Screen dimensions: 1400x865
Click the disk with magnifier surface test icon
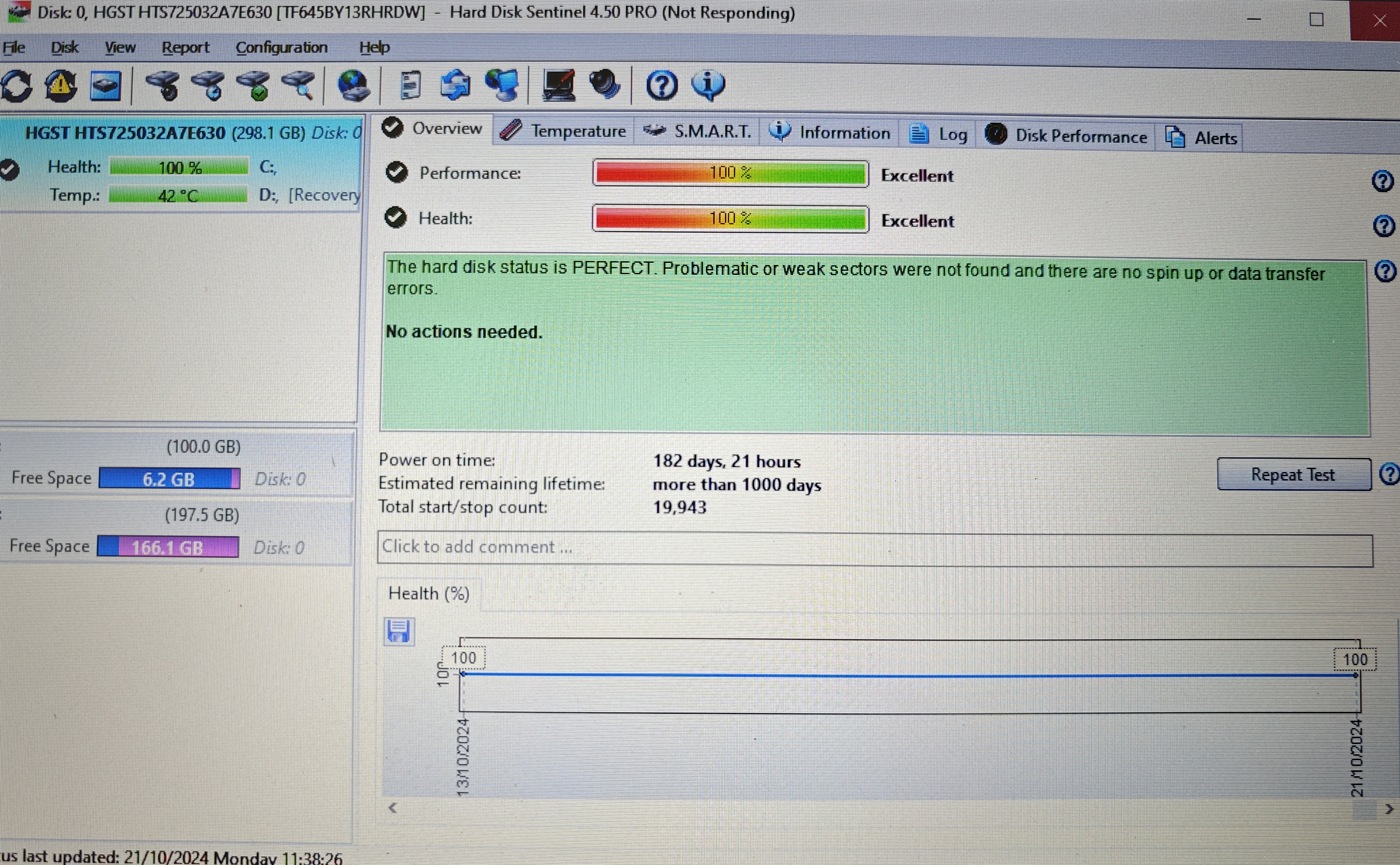click(299, 86)
